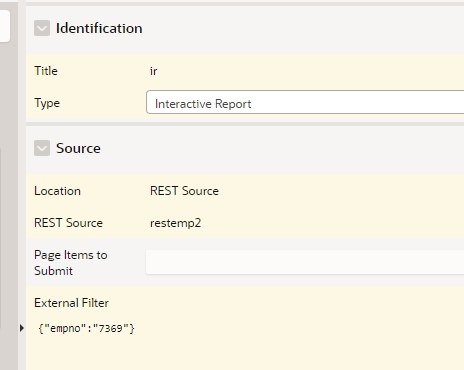Click the Type label
The image size is (464, 370).
47,103
